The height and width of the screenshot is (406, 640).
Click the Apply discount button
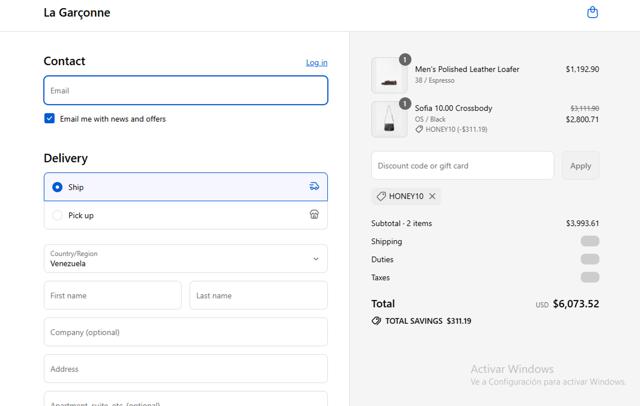click(580, 166)
